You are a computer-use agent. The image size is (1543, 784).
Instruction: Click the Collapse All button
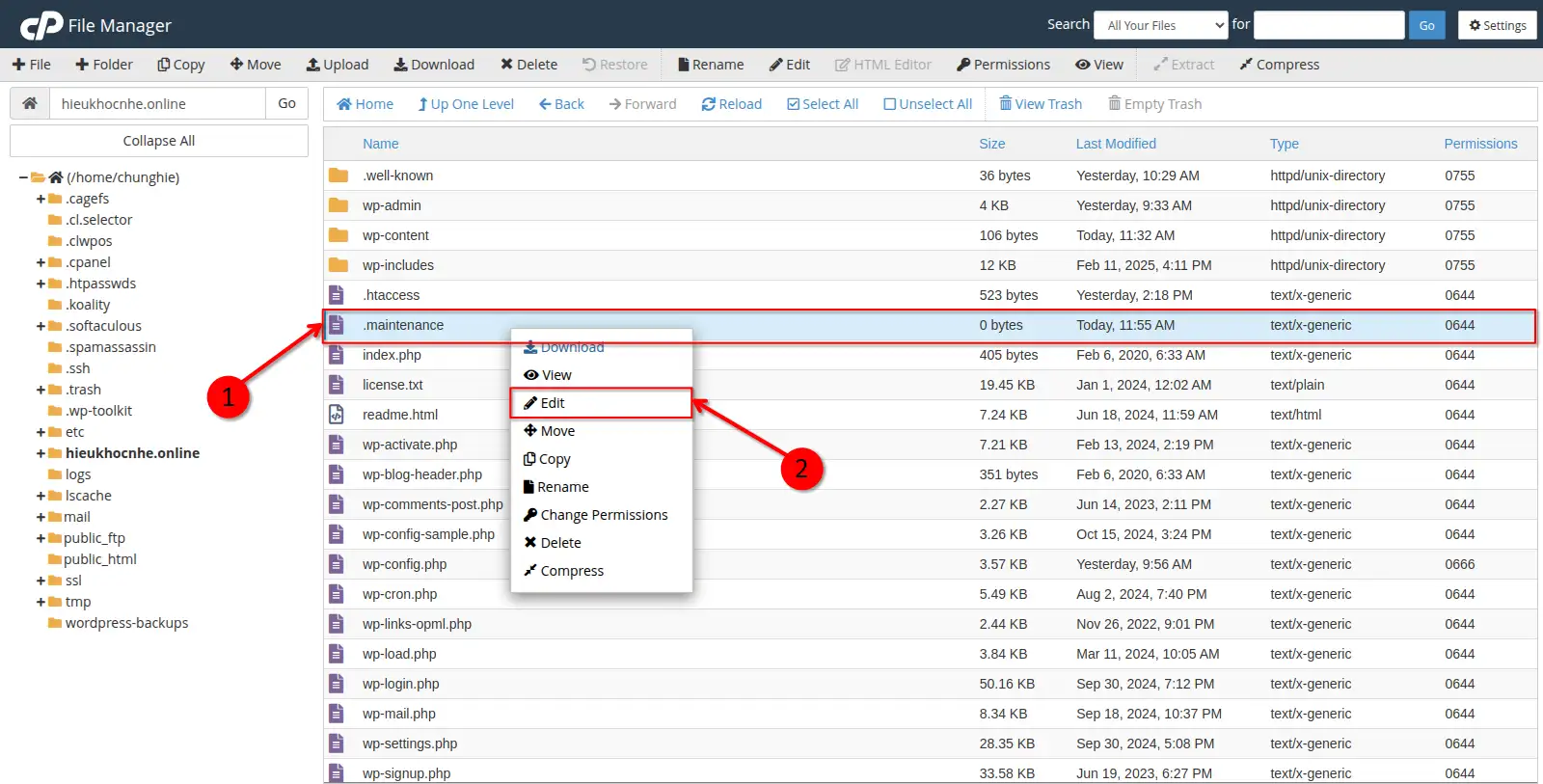pos(159,141)
